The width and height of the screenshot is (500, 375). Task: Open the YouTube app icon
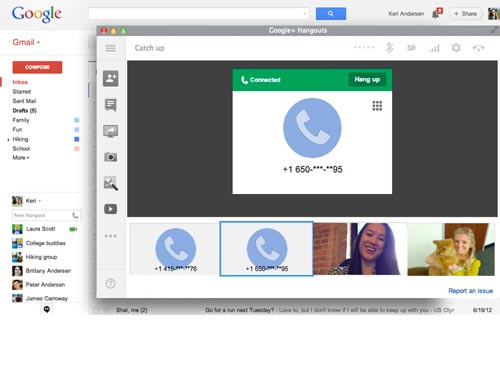(111, 209)
